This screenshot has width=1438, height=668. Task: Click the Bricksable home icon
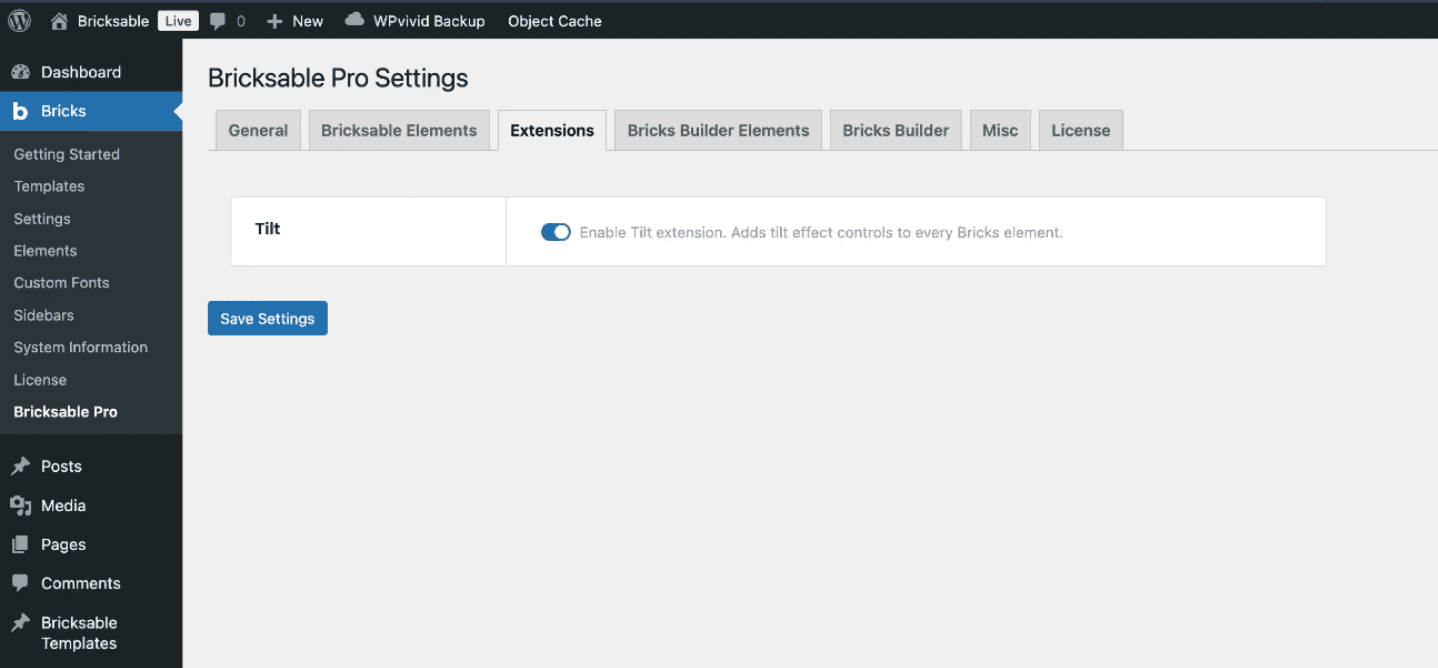pyautogui.click(x=60, y=21)
